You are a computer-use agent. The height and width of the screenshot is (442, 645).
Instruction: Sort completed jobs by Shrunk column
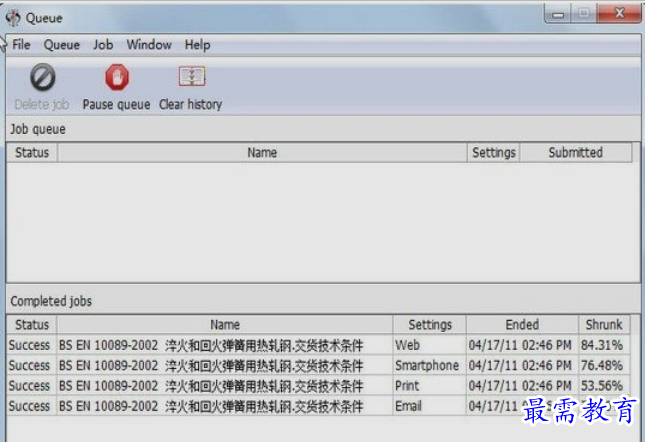[x=604, y=324]
